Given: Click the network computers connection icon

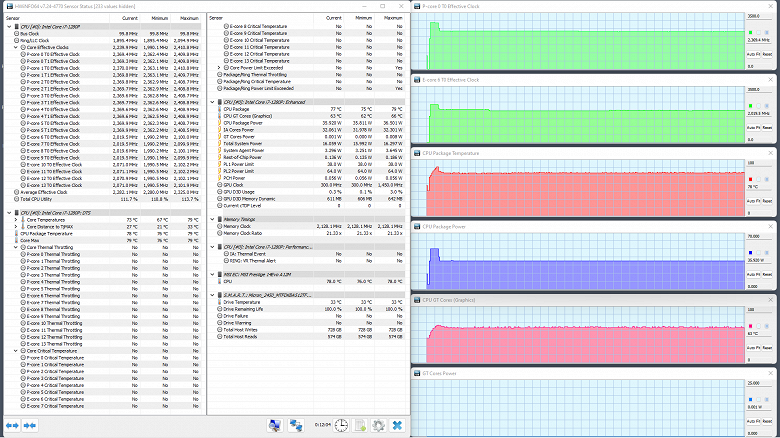Looking at the screenshot, I should click(296, 426).
